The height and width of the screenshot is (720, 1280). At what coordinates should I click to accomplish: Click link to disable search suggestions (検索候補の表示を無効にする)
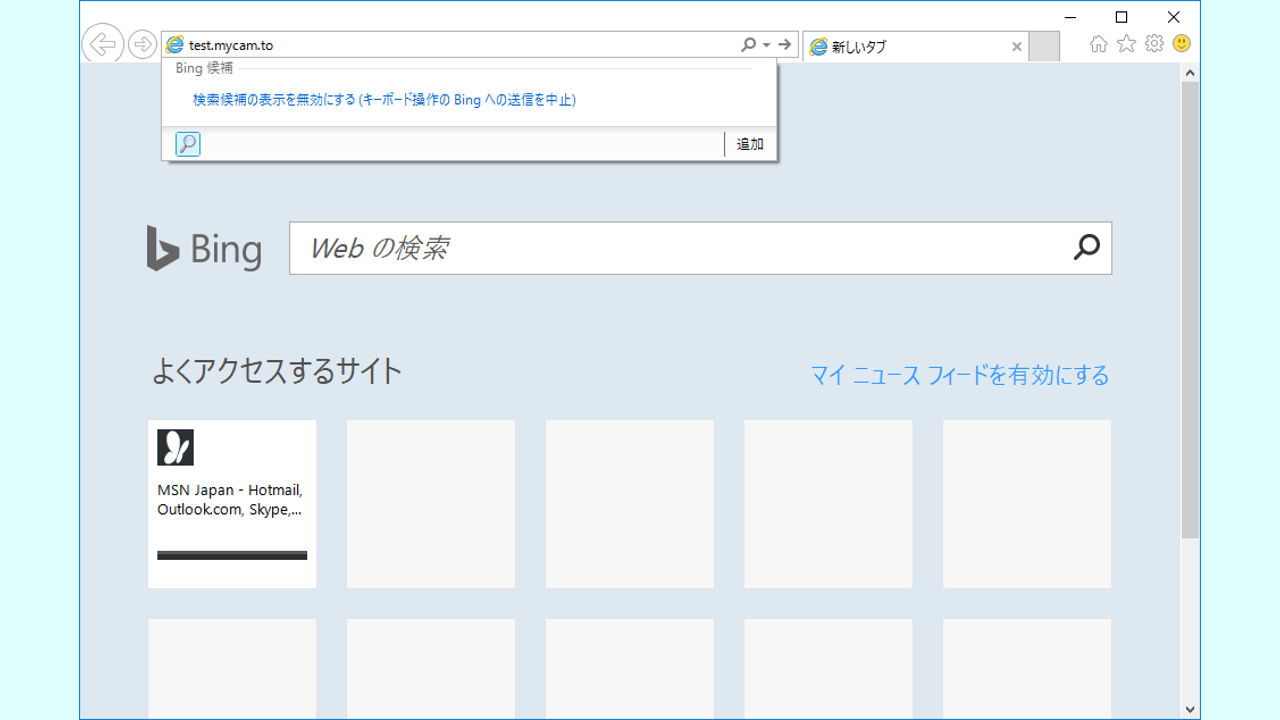(384, 100)
